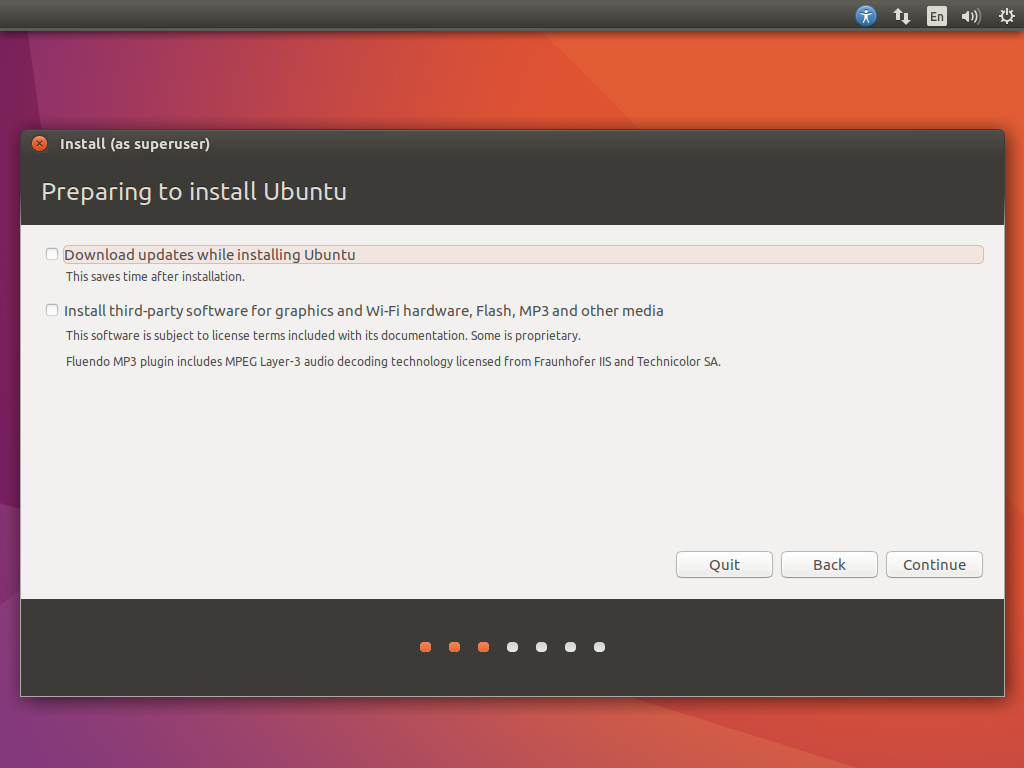1024x768 pixels.
Task: Tick the Install third-party software checkbox
Action: coord(52,310)
